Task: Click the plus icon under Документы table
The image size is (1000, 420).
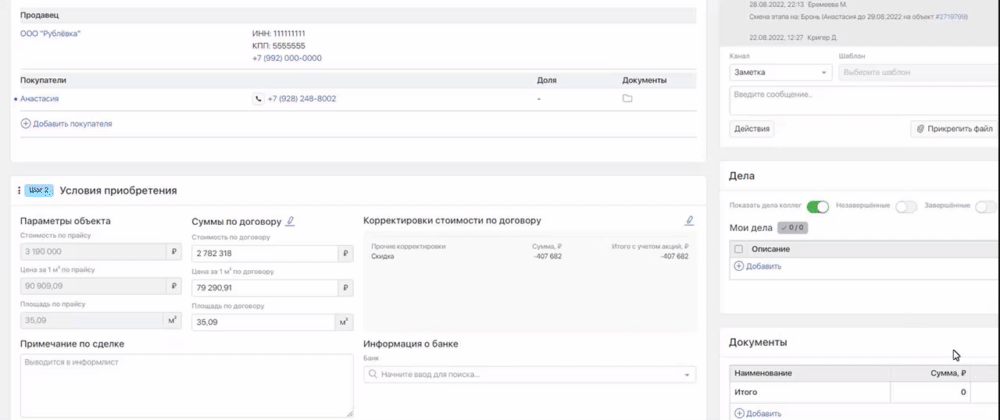Action: (739, 413)
